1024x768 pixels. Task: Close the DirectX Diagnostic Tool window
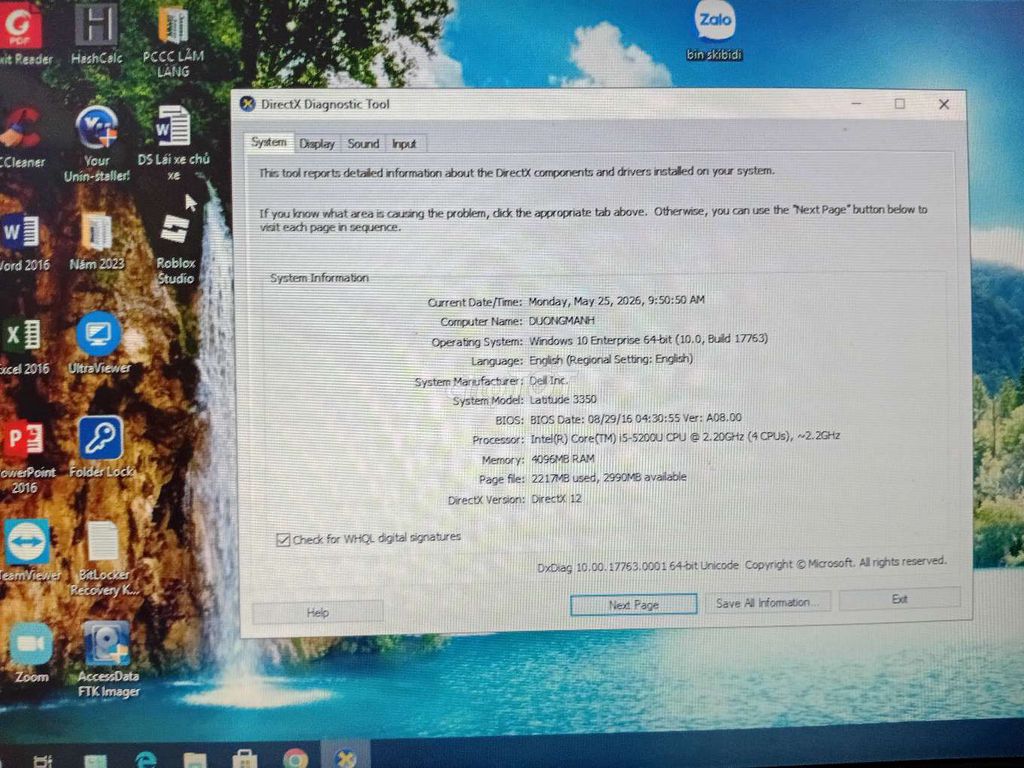pos(944,104)
